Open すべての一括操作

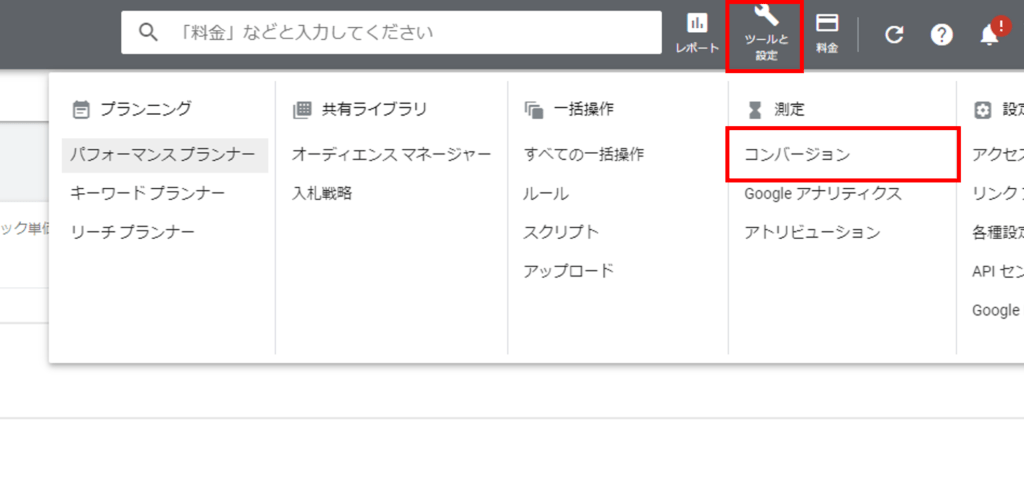click(x=584, y=155)
